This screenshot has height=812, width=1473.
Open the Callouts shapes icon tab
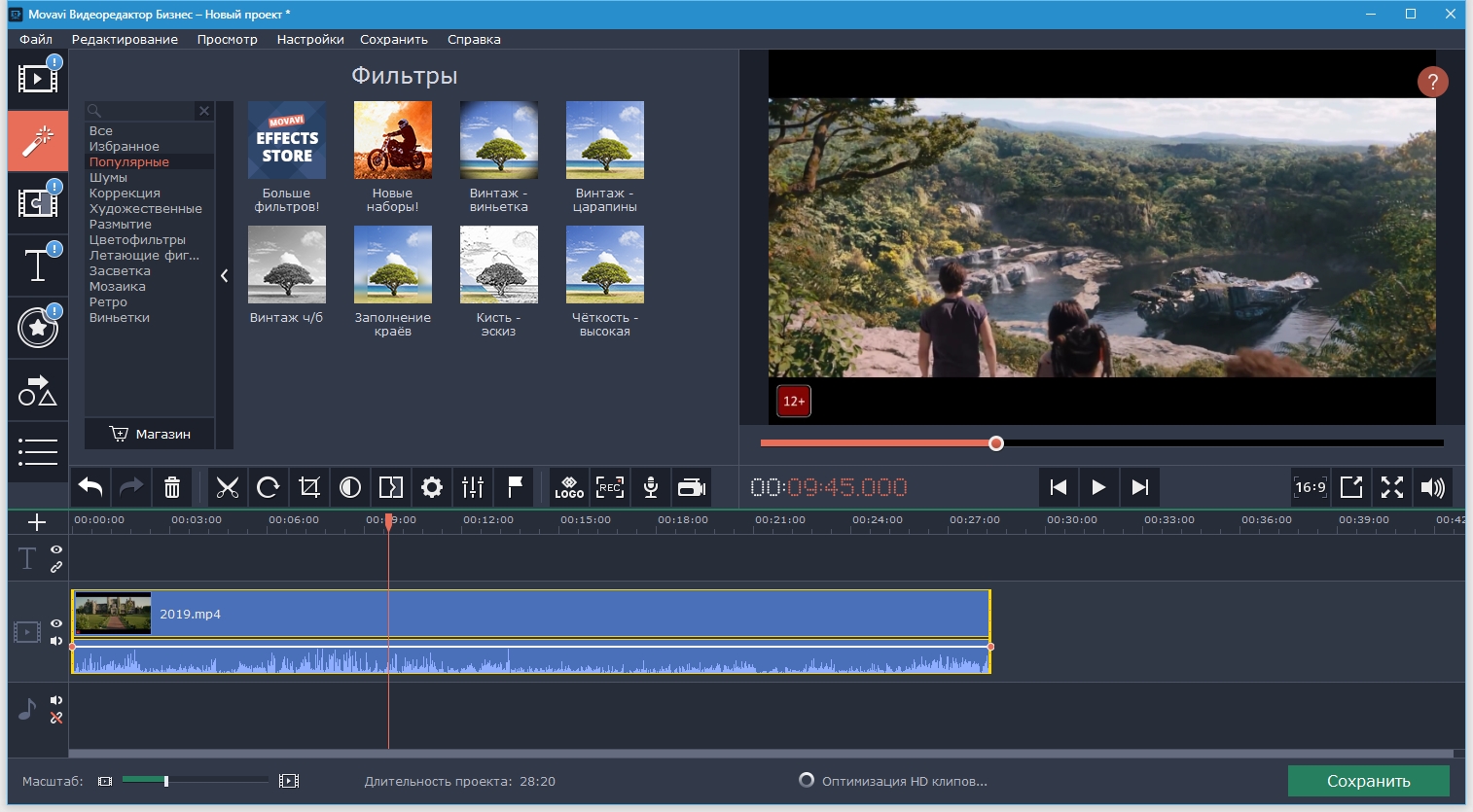38,390
